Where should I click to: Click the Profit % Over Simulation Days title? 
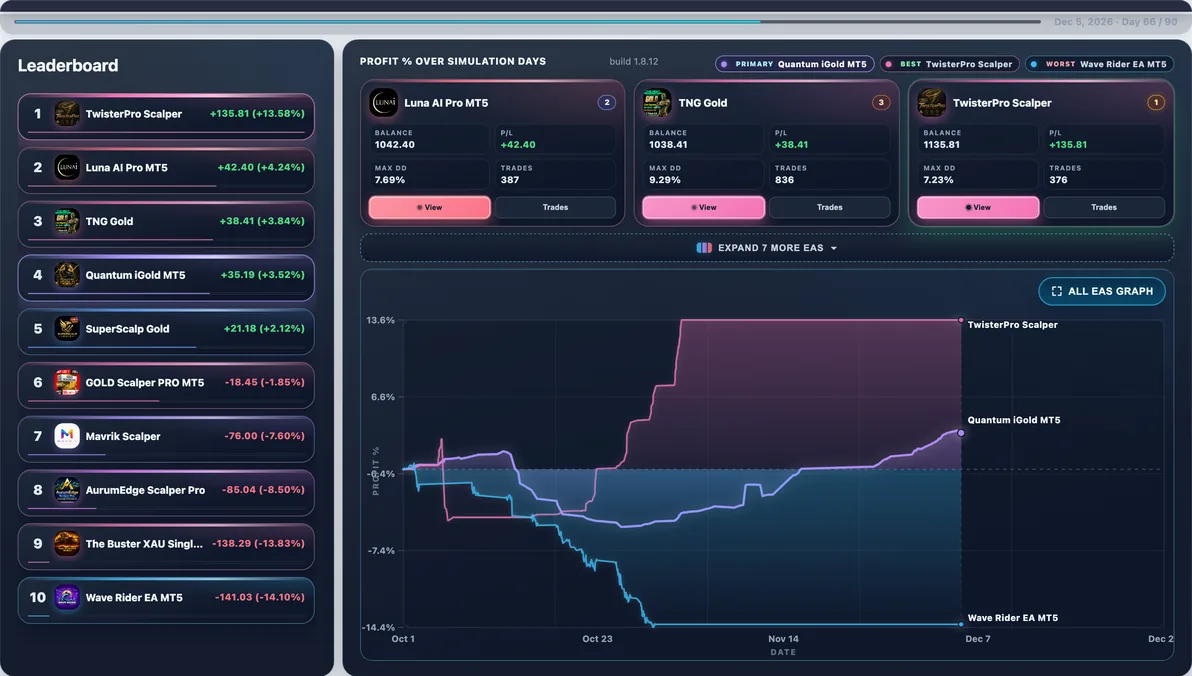453,62
